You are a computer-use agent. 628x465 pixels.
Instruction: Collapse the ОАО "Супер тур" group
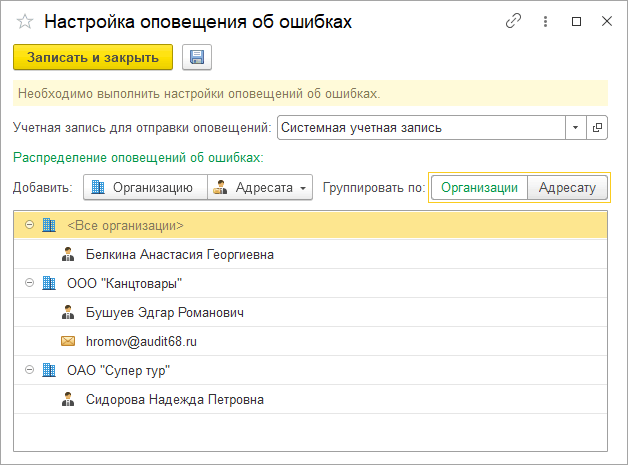(29, 370)
